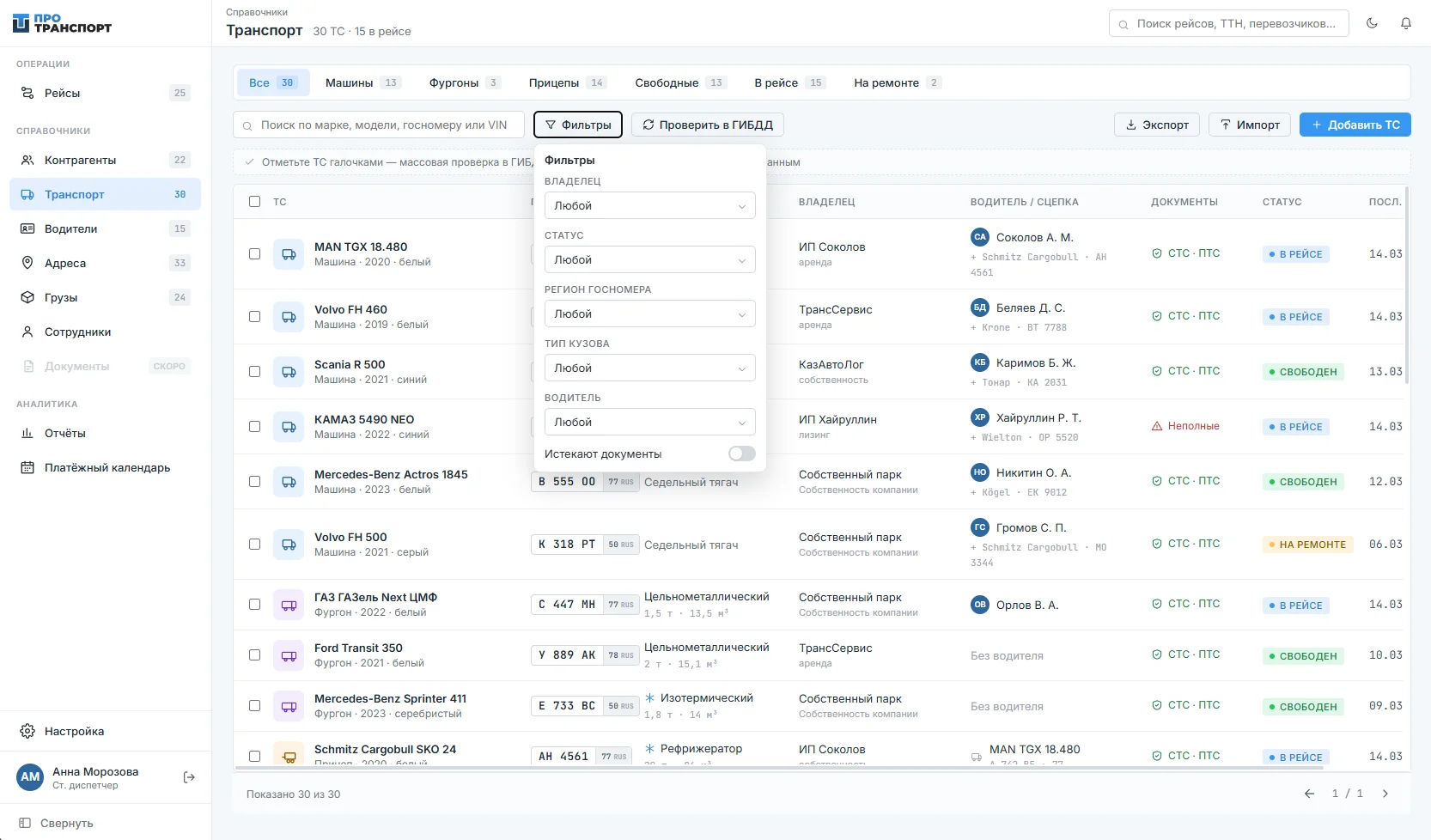Open Настройка gear in sidebar
The height and width of the screenshot is (840, 1431).
tap(106, 731)
